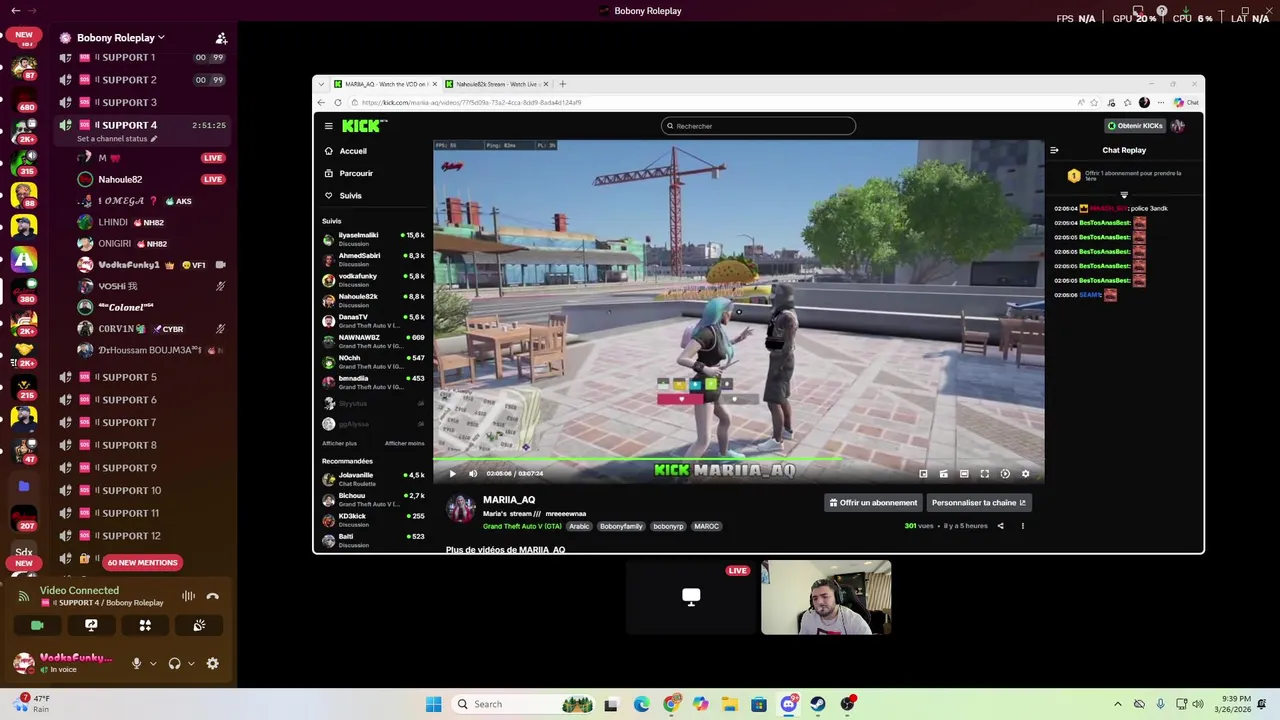Toggle the Discord camera button
The image size is (1280, 720).
37,625
